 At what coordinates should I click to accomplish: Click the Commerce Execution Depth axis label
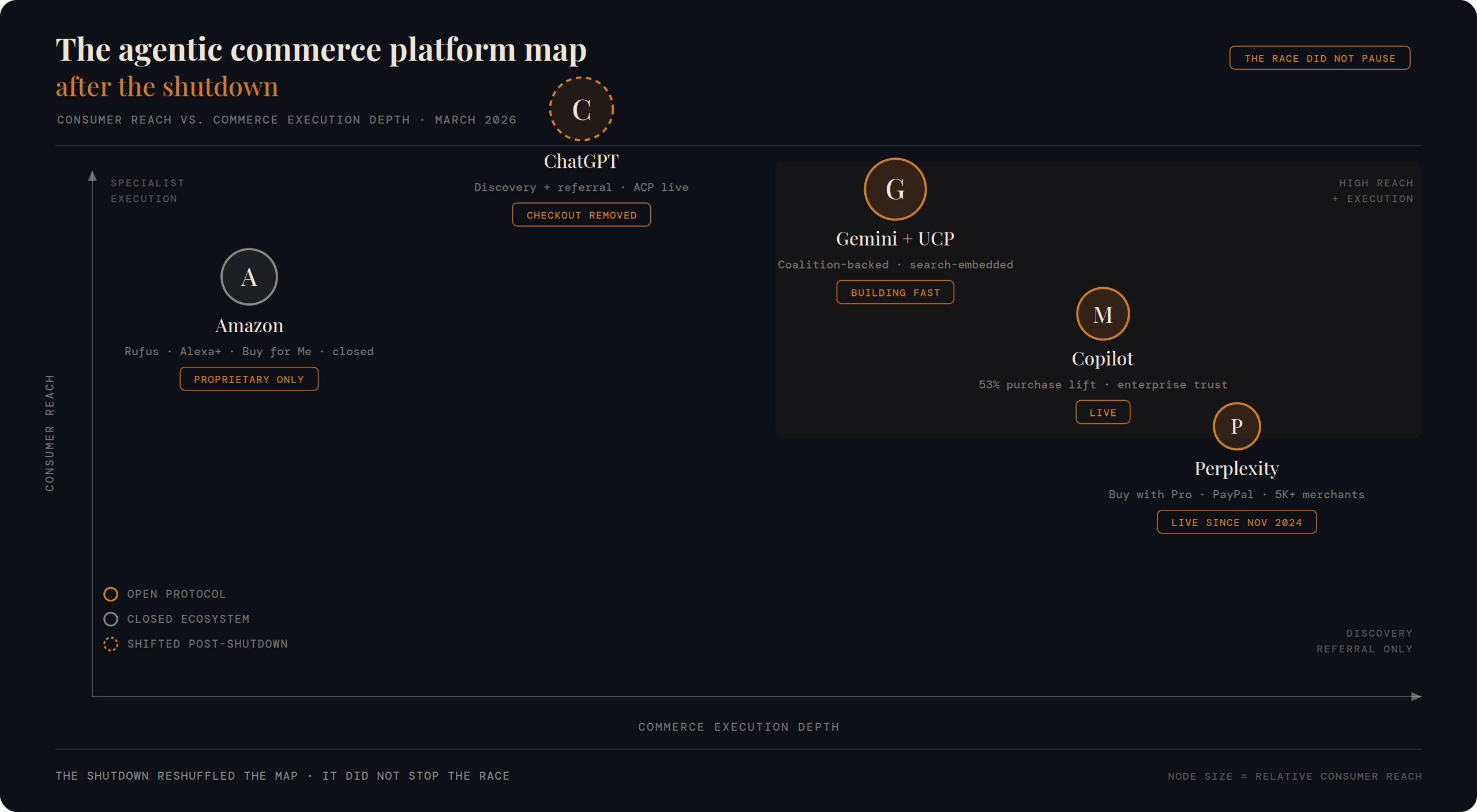[738, 727]
